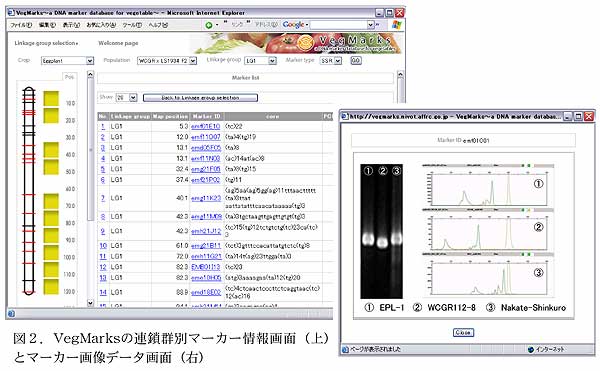Viewport: 600px width, 371px height.
Task: Click the Google toolbar search input field
Action: click(x=338, y=25)
